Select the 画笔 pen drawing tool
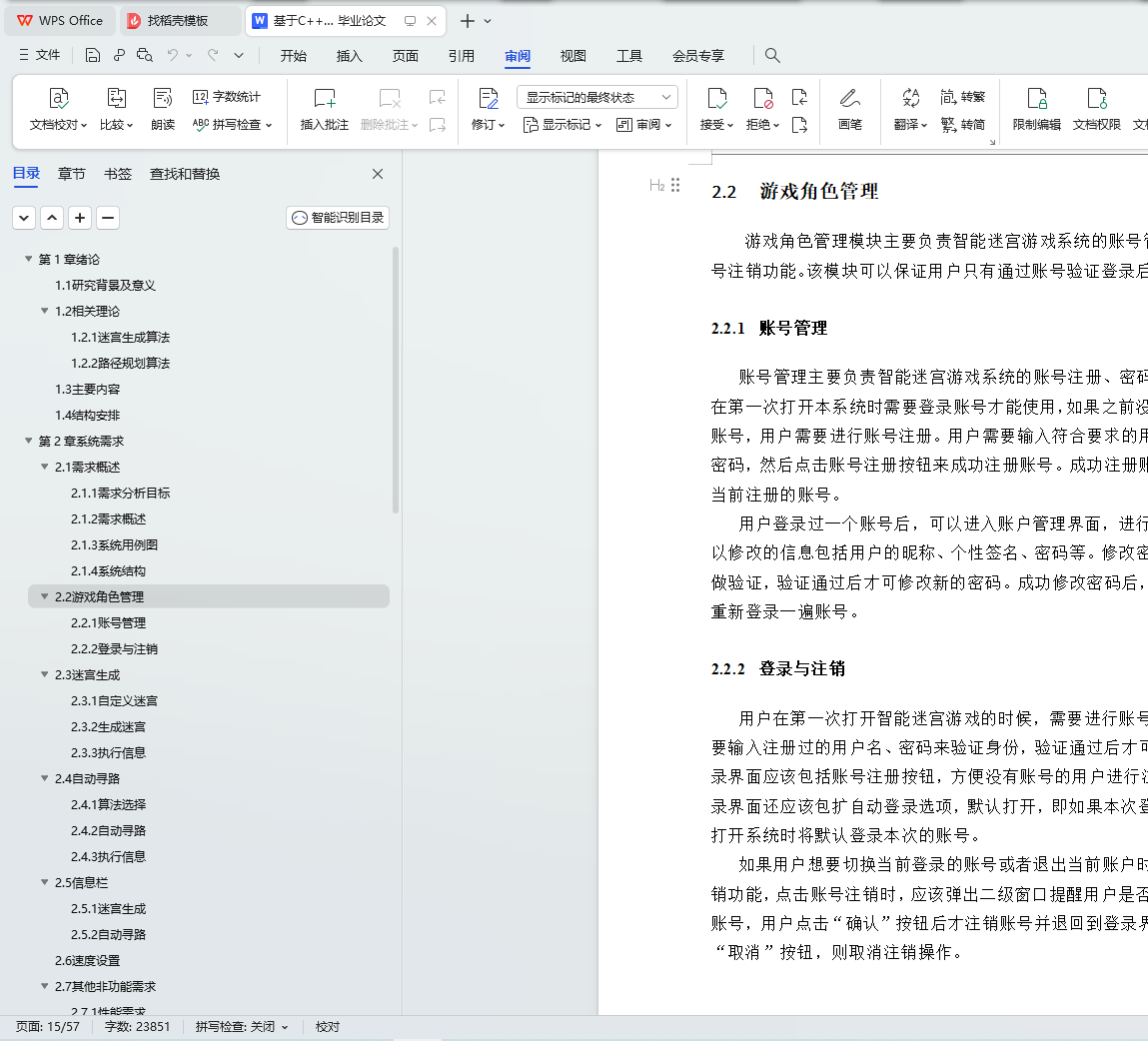 point(849,110)
